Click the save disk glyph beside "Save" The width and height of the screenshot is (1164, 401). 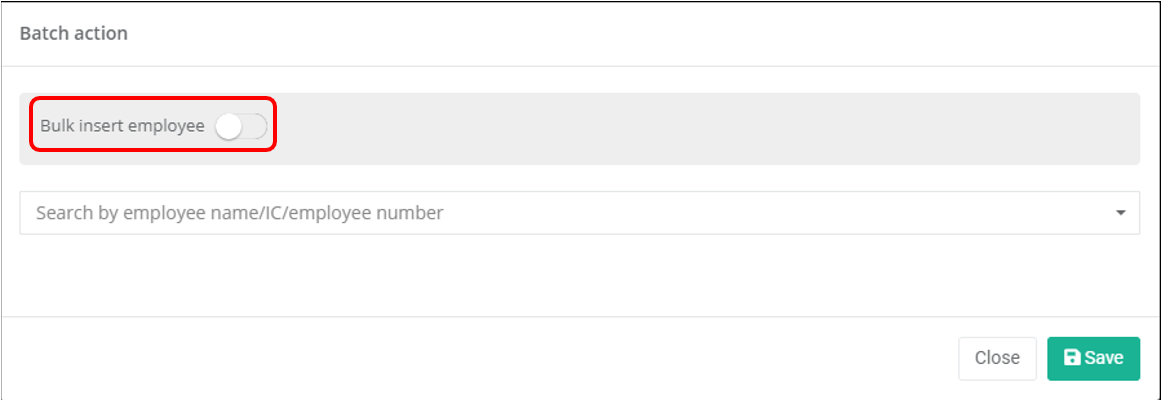1072,358
